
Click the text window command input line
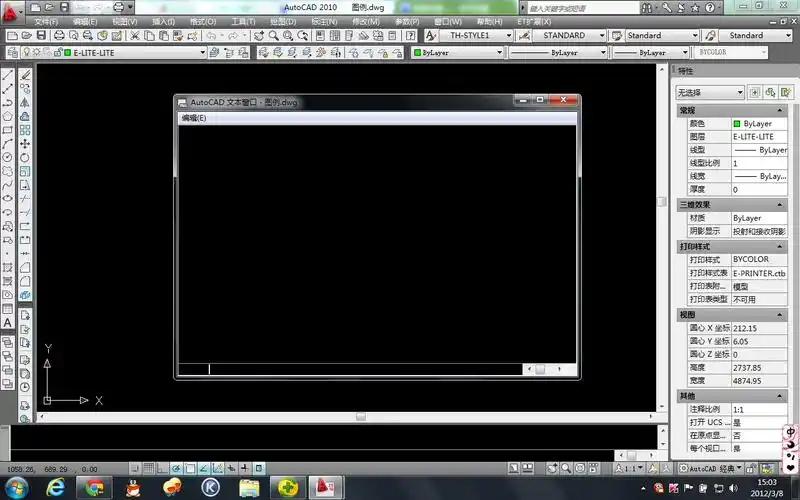[351, 369]
